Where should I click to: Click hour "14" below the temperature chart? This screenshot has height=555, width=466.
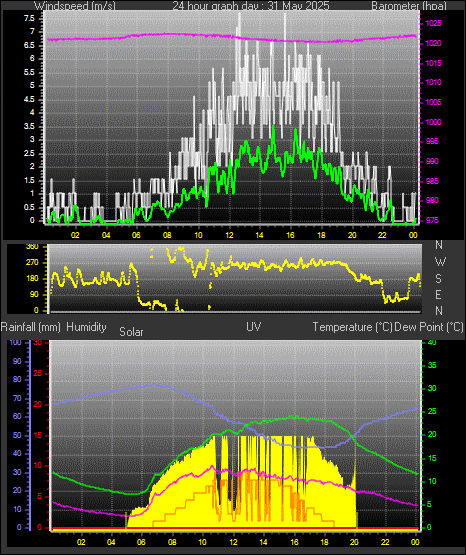(x=263, y=542)
